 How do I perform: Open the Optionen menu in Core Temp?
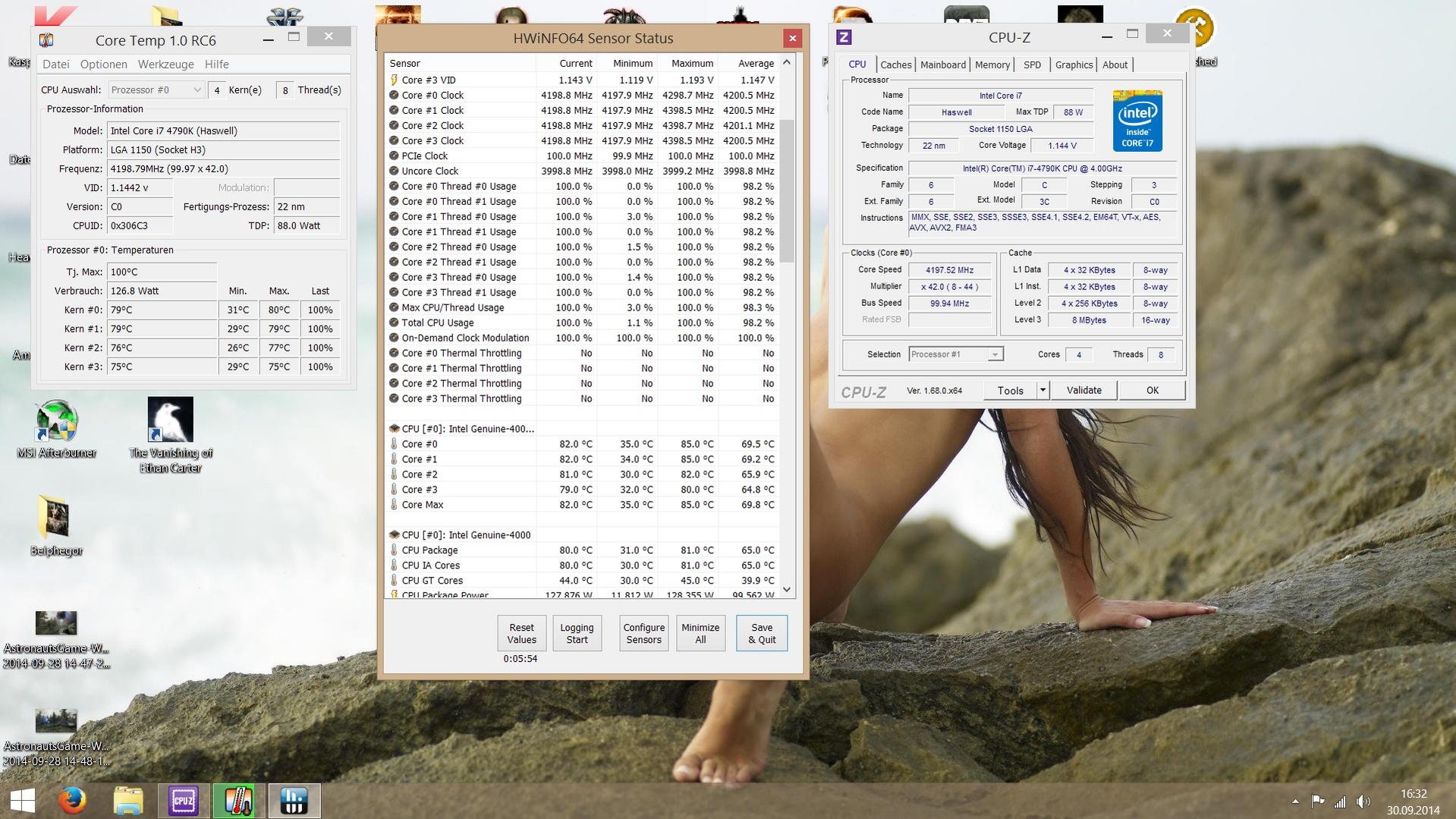pyautogui.click(x=103, y=65)
